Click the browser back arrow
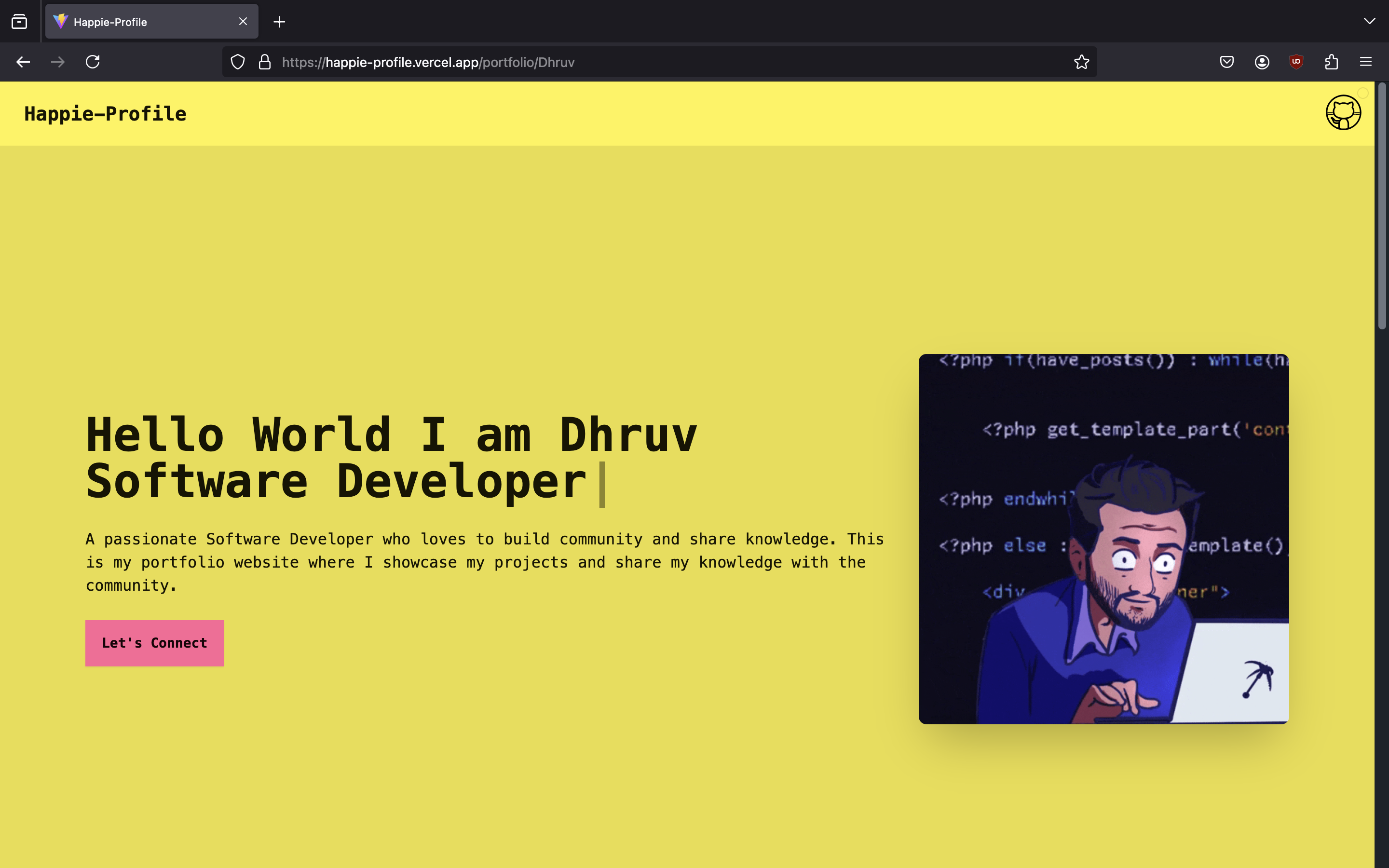The height and width of the screenshot is (868, 1389). 23,62
